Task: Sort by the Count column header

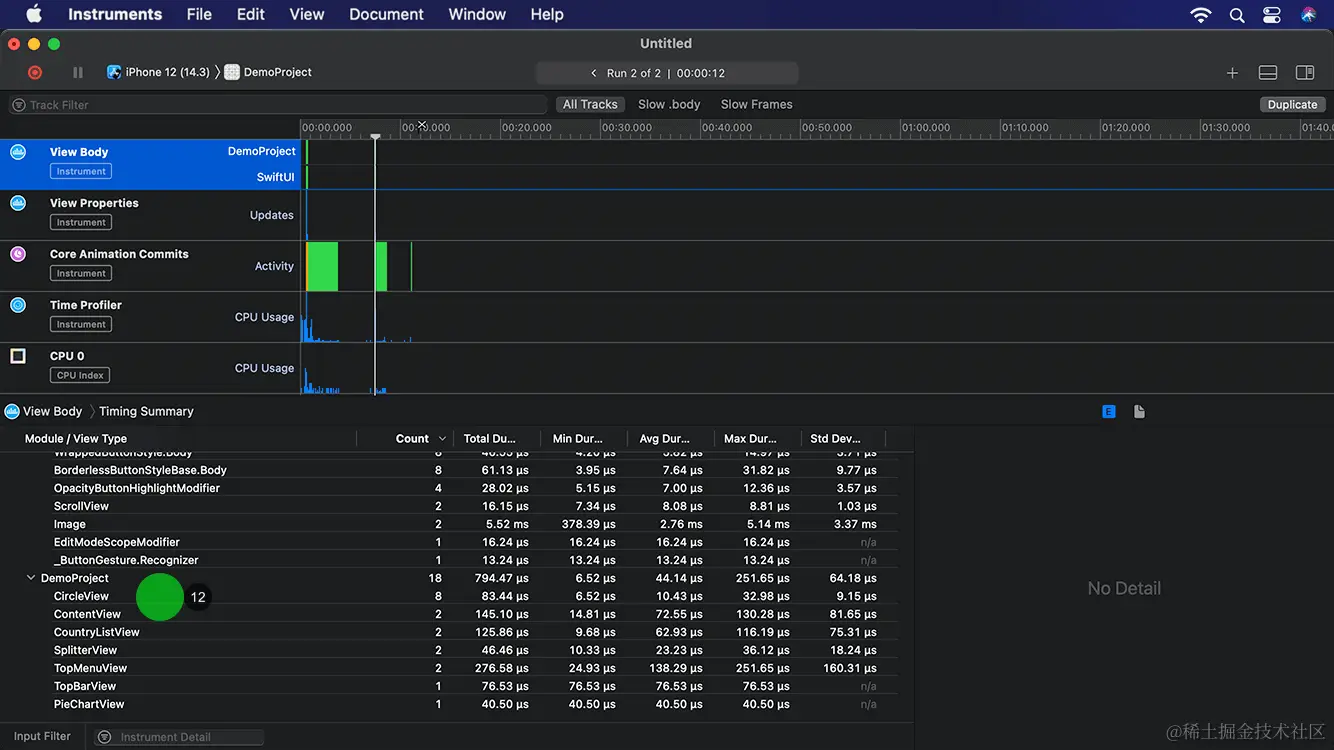Action: click(412, 439)
